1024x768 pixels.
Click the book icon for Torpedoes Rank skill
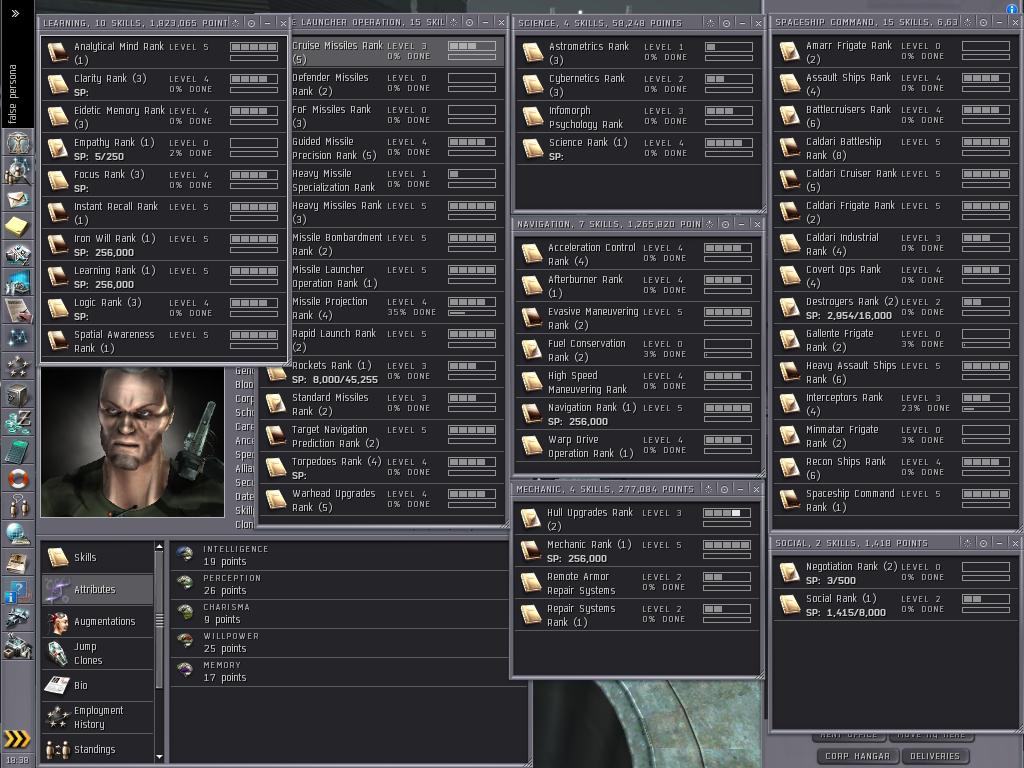tap(276, 468)
